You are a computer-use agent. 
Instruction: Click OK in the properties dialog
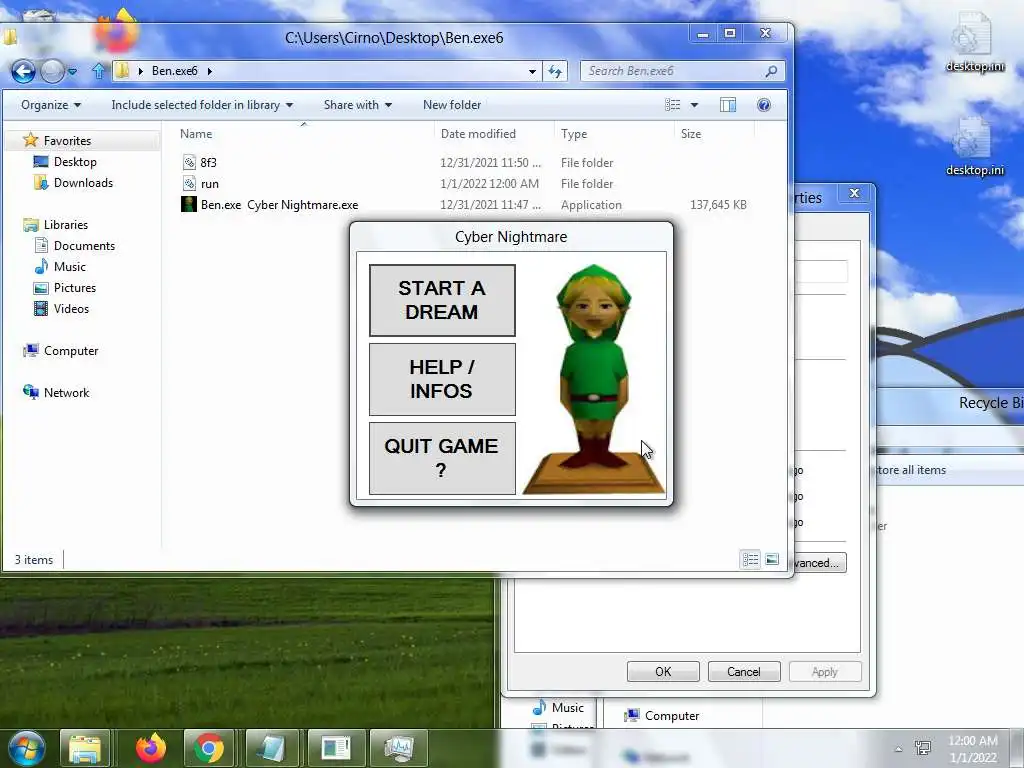(663, 671)
